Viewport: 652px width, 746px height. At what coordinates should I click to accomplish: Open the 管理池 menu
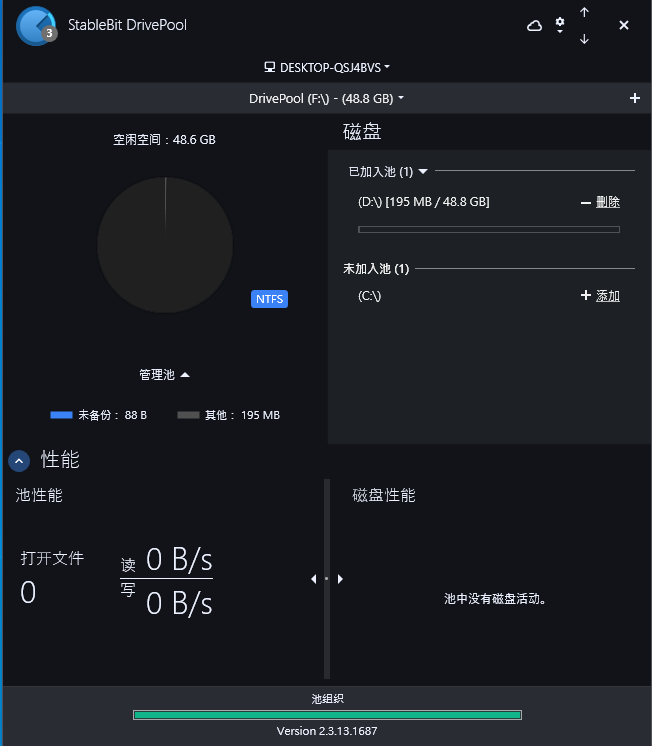click(x=164, y=375)
